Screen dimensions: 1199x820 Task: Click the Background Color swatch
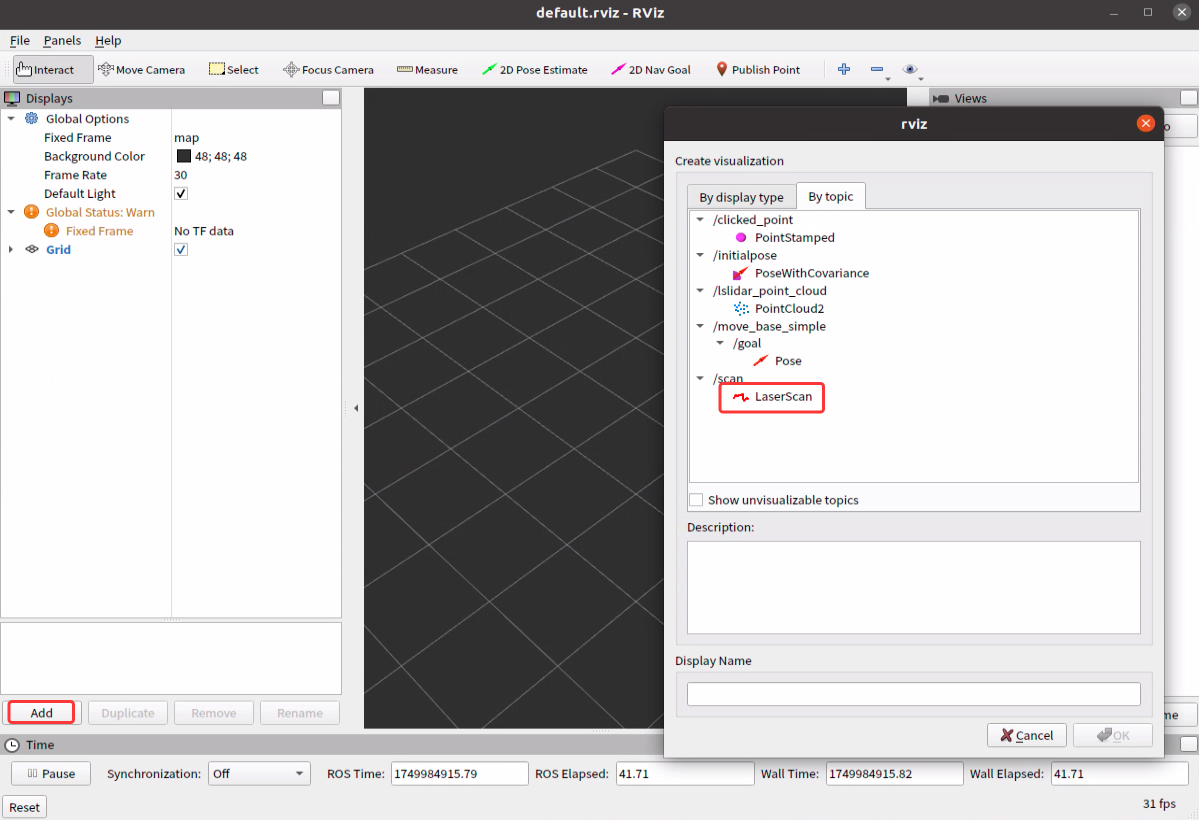[181, 156]
